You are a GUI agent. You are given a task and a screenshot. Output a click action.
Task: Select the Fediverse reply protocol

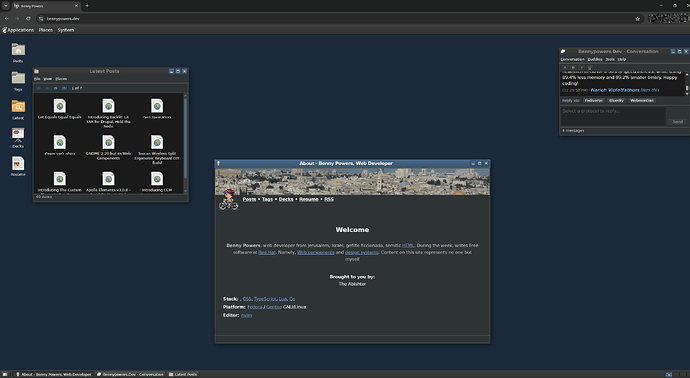coord(594,100)
